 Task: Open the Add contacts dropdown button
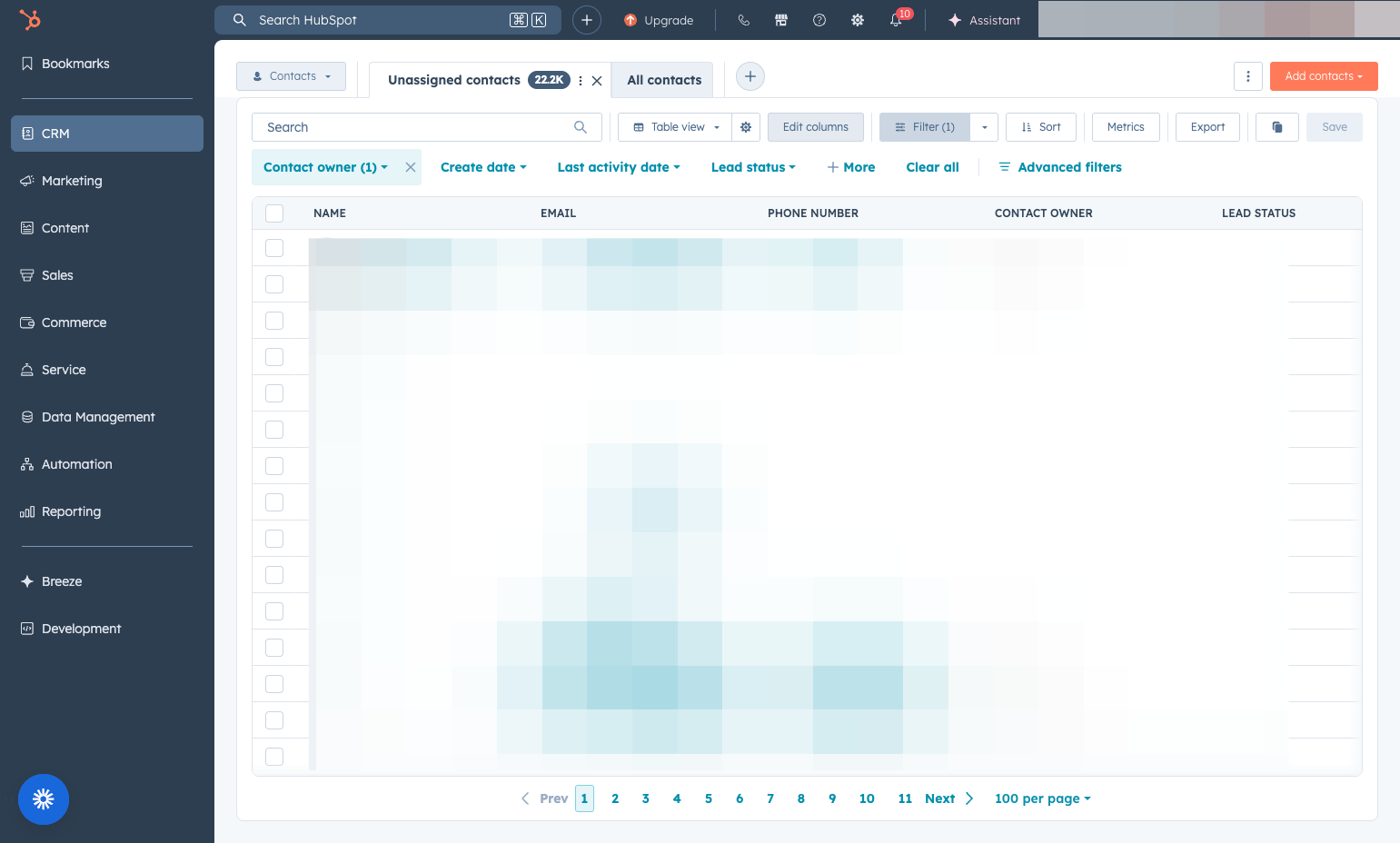1324,76
